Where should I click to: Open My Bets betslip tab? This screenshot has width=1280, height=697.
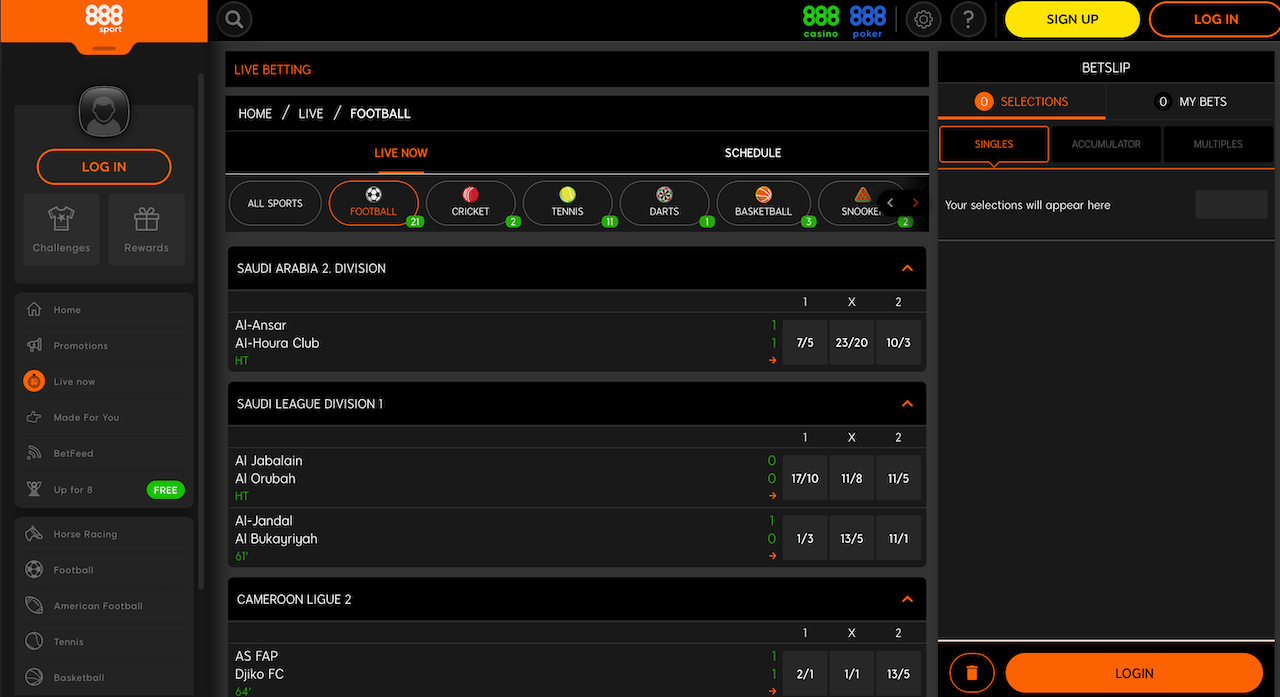point(1191,102)
